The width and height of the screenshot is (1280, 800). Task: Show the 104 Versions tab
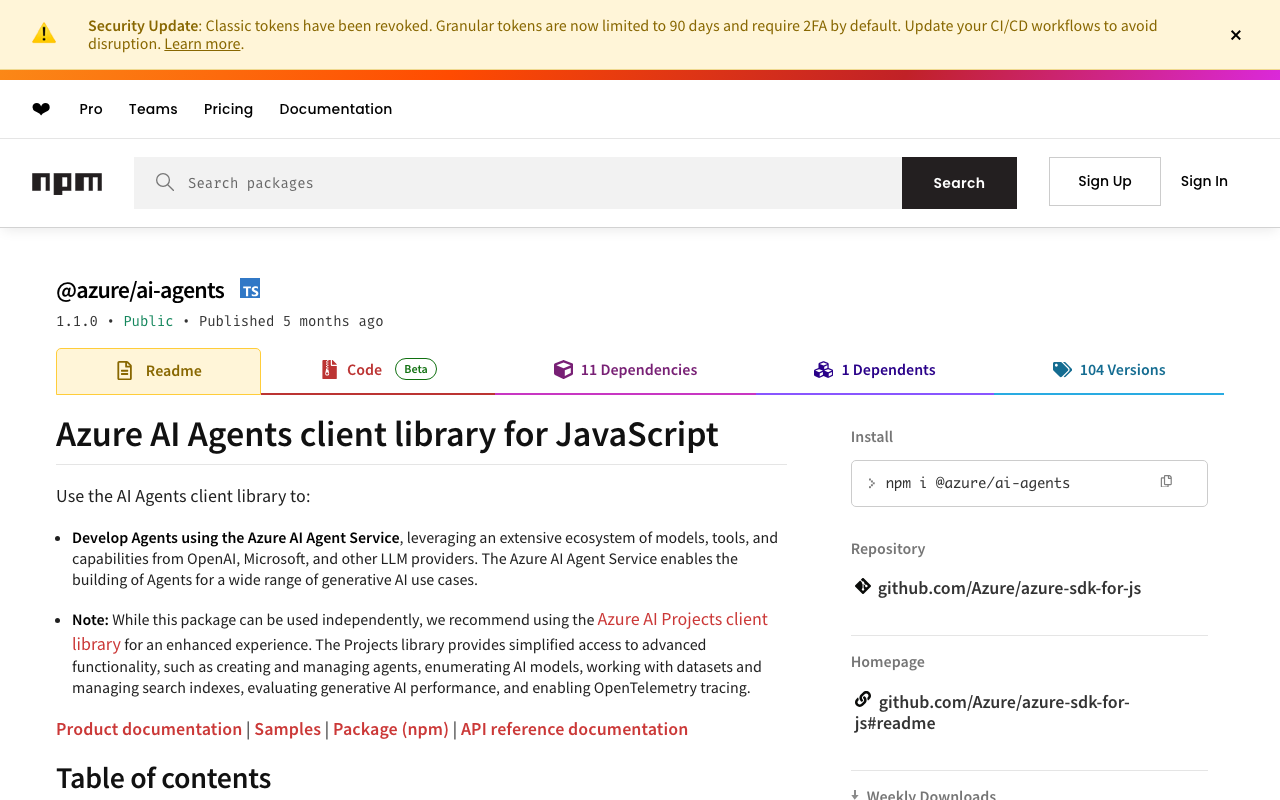coord(1109,370)
